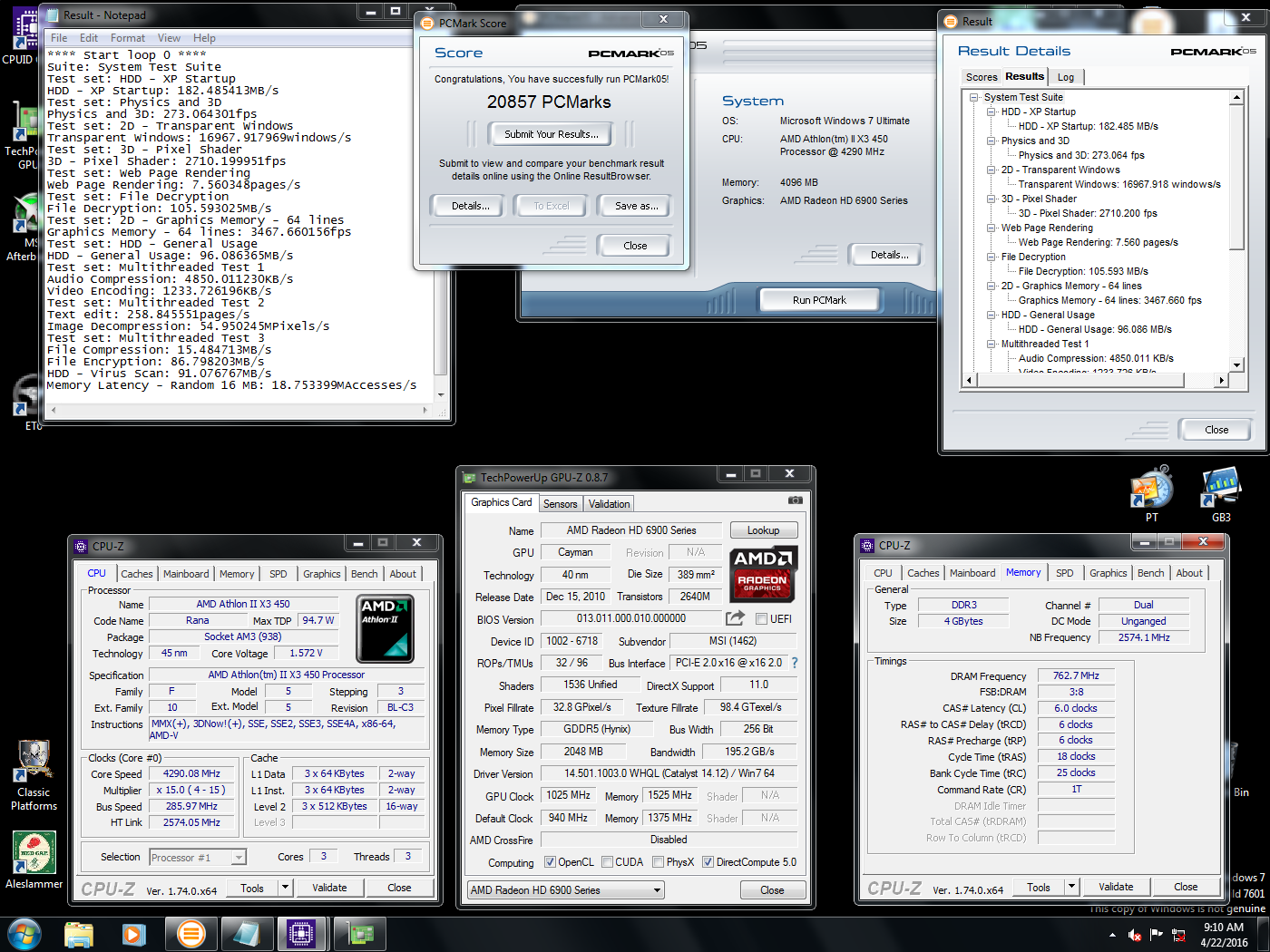Screen dimensions: 1270x952
Task: Switch to Sensors tab in GPU-Z
Action: [561, 503]
